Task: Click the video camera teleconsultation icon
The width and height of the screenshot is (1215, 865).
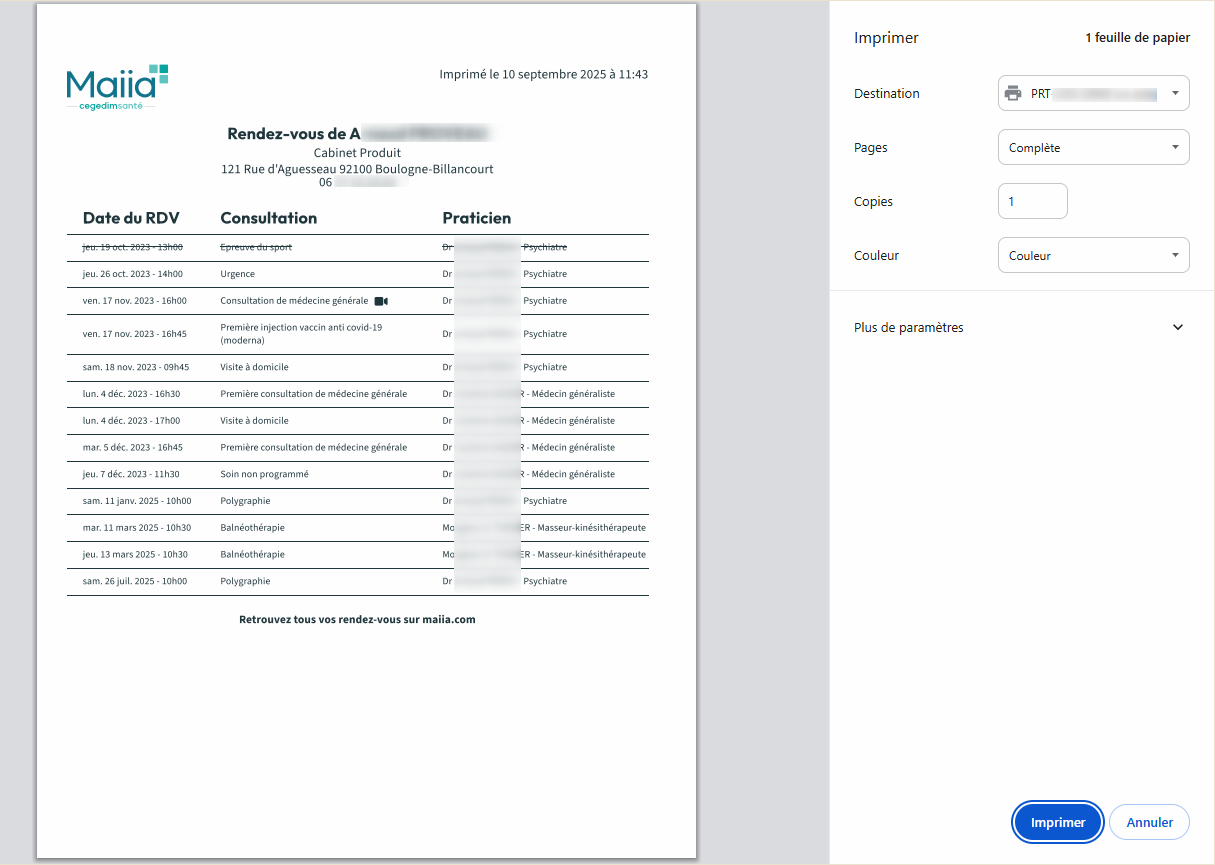Action: 380,301
